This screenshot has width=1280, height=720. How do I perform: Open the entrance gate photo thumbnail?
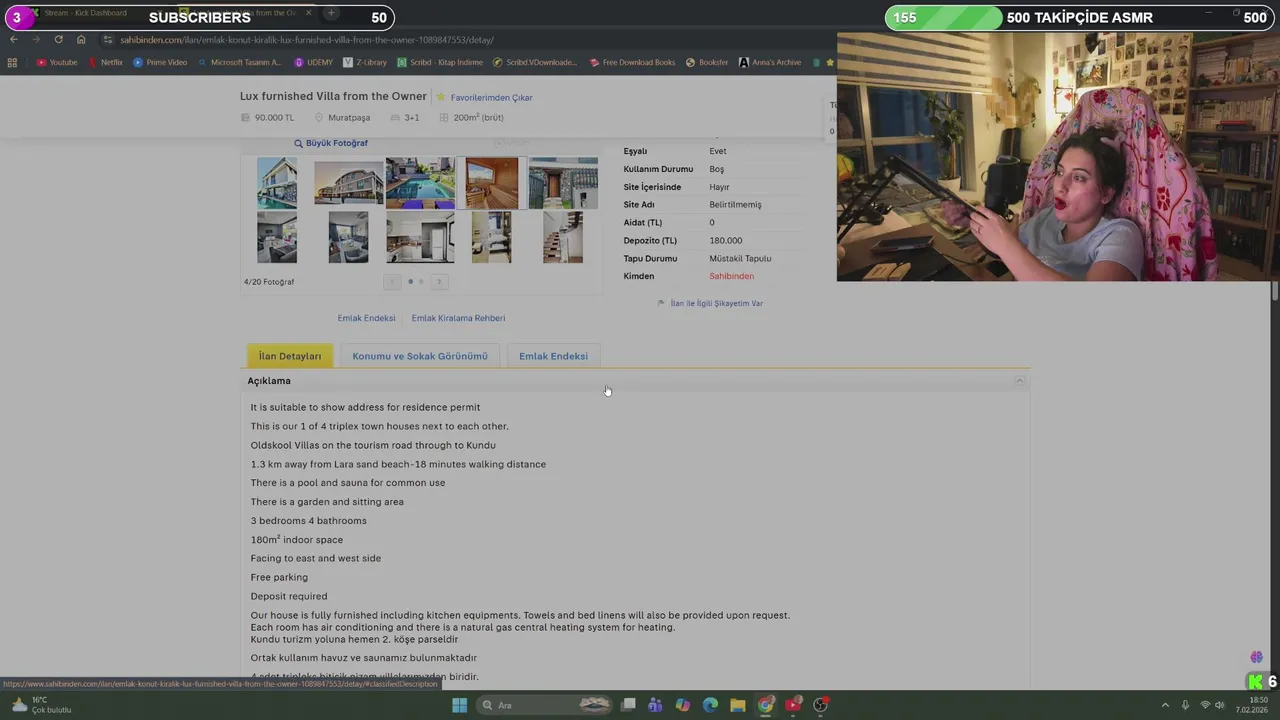[563, 183]
